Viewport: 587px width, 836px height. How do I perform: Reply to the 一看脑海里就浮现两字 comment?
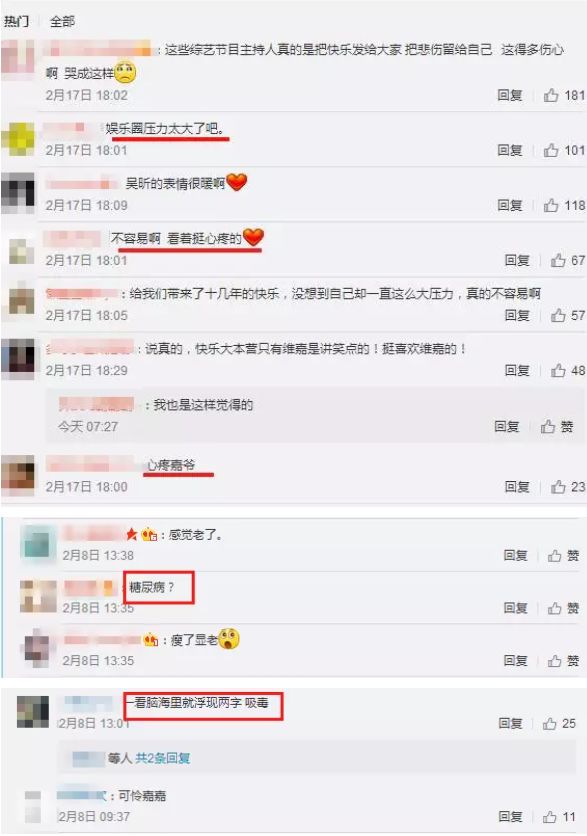click(510, 724)
